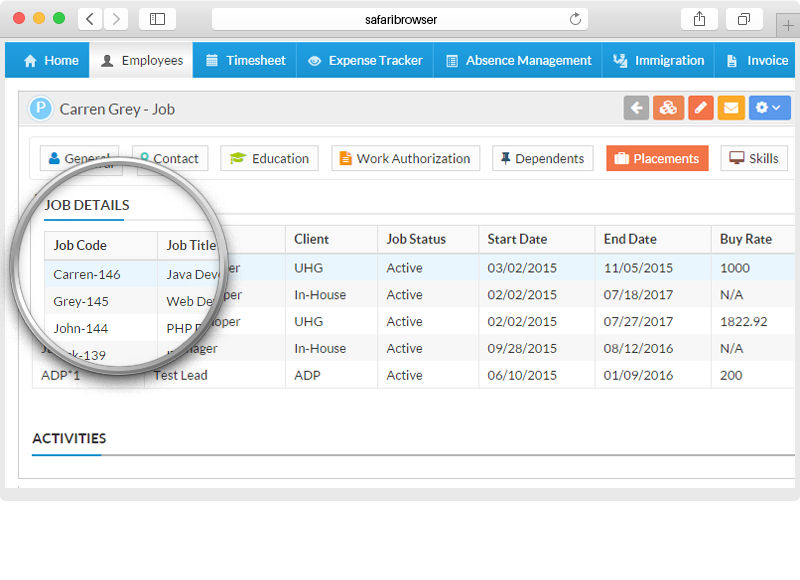
Task: Go back in browser history
Action: pos(90,19)
